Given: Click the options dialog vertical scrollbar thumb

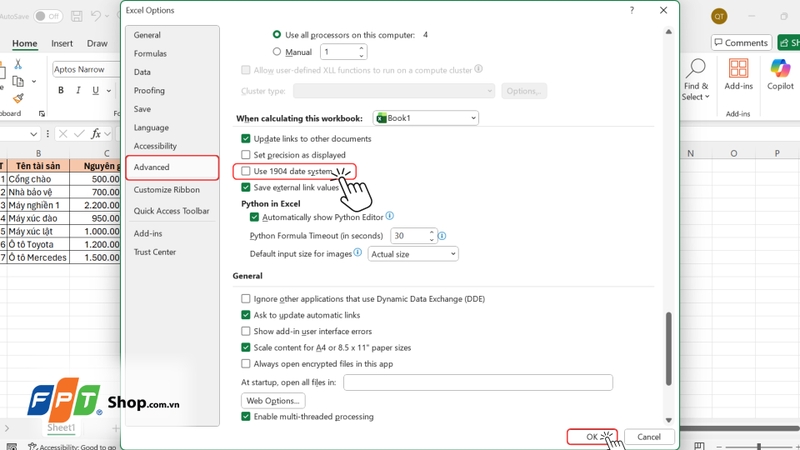Looking at the screenshot, I should click(668, 348).
